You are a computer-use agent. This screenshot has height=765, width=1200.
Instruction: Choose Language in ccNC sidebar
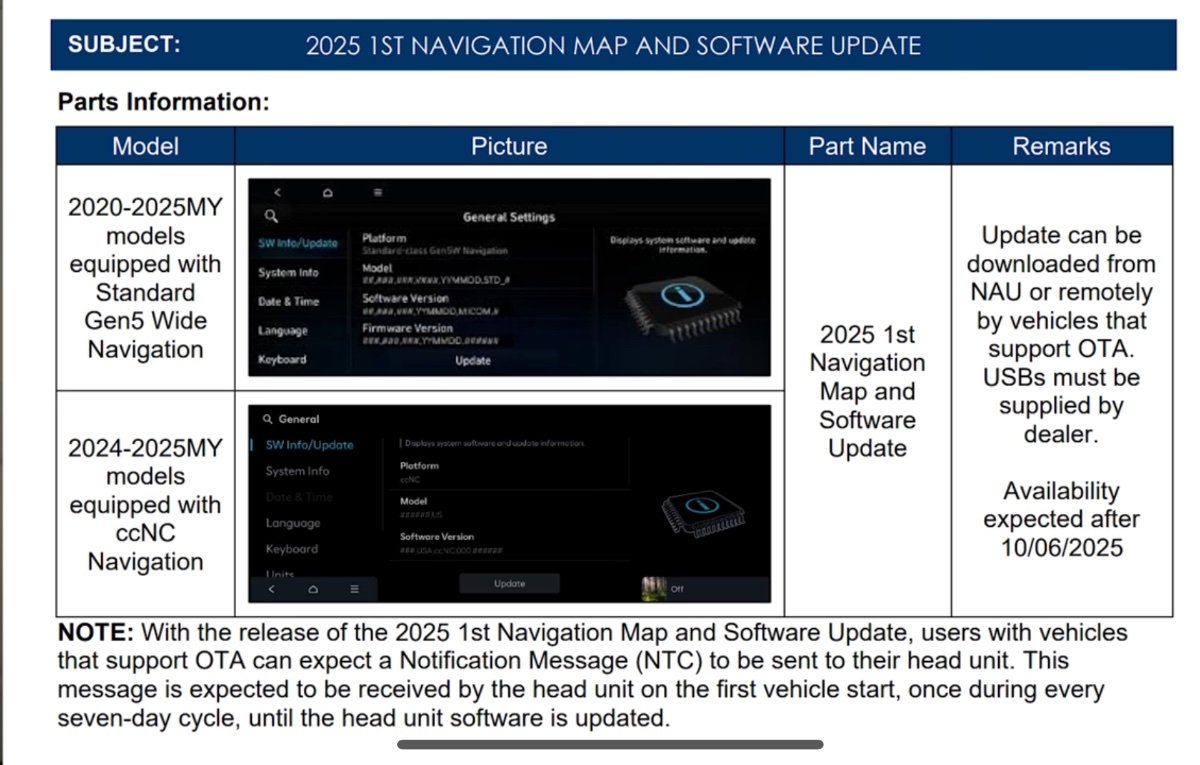pyautogui.click(x=292, y=523)
